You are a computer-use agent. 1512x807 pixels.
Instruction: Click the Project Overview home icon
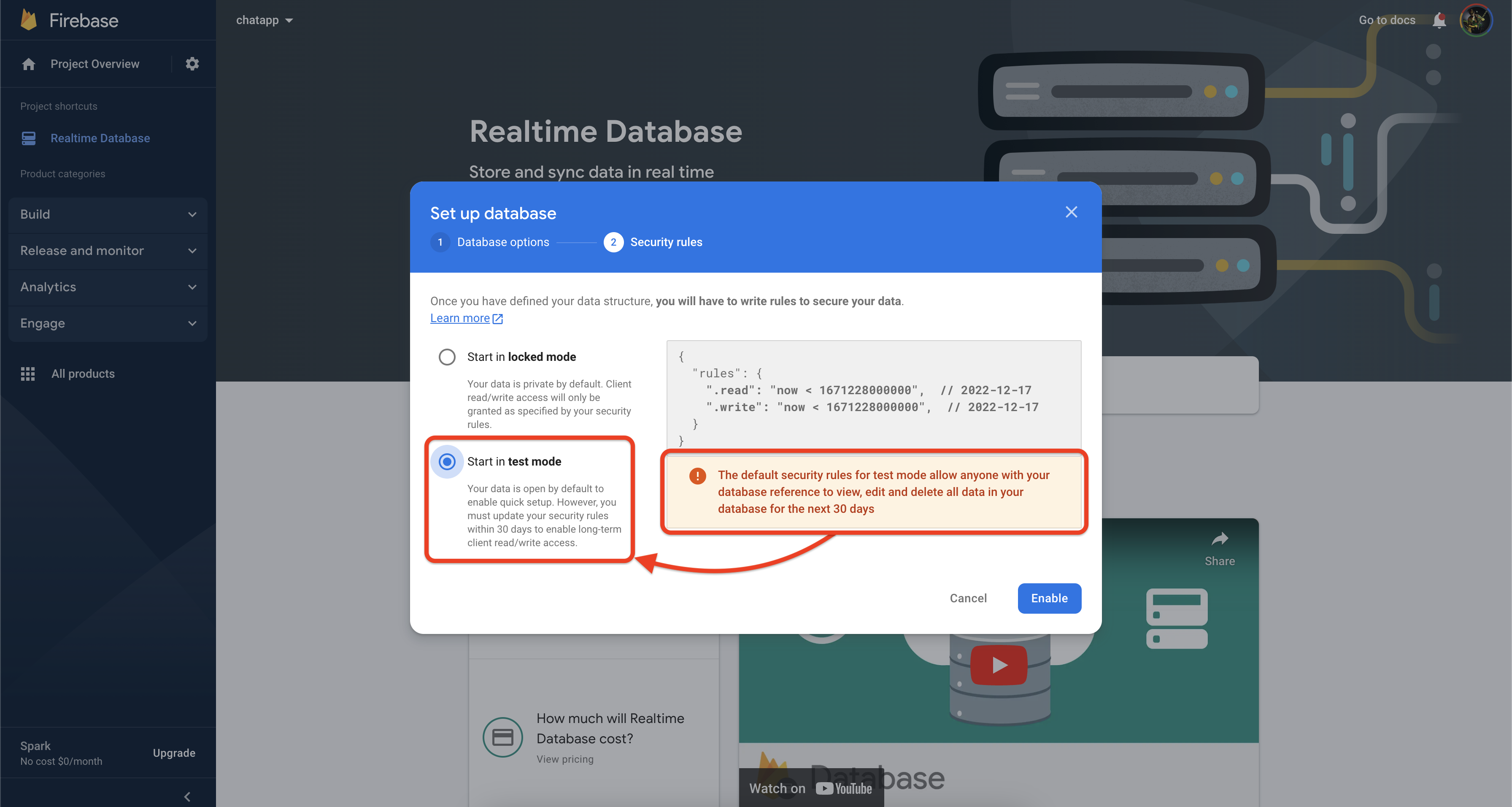[28, 64]
